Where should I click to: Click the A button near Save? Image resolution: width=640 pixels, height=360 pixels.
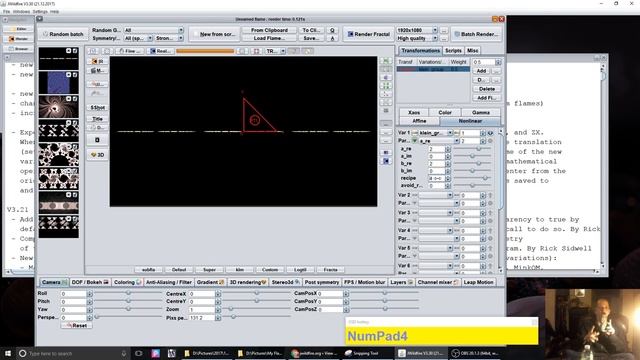[332, 38]
